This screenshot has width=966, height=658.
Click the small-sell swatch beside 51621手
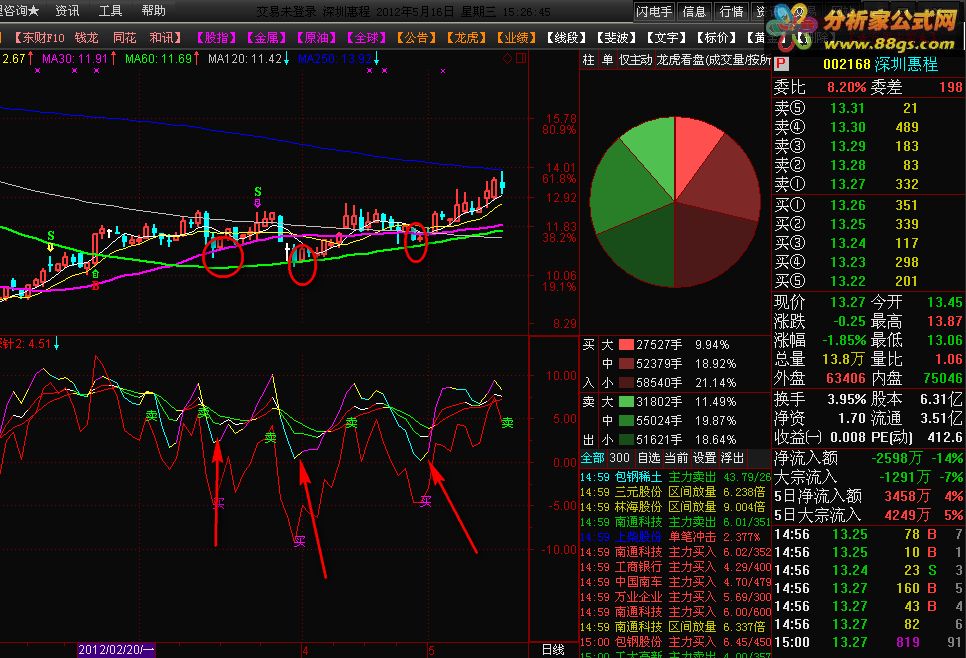click(626, 440)
